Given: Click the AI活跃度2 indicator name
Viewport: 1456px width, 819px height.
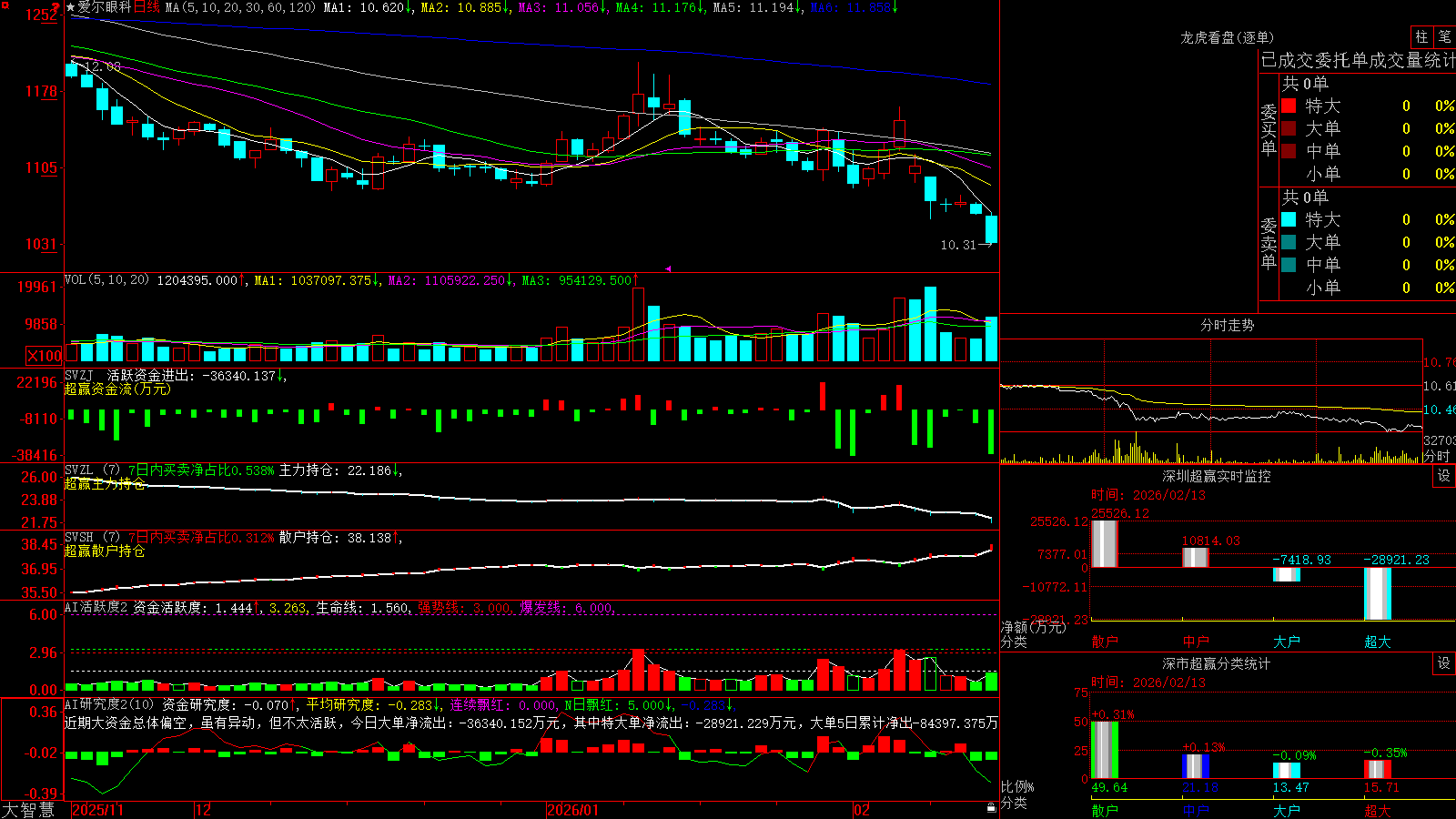Looking at the screenshot, I should 96,607.
